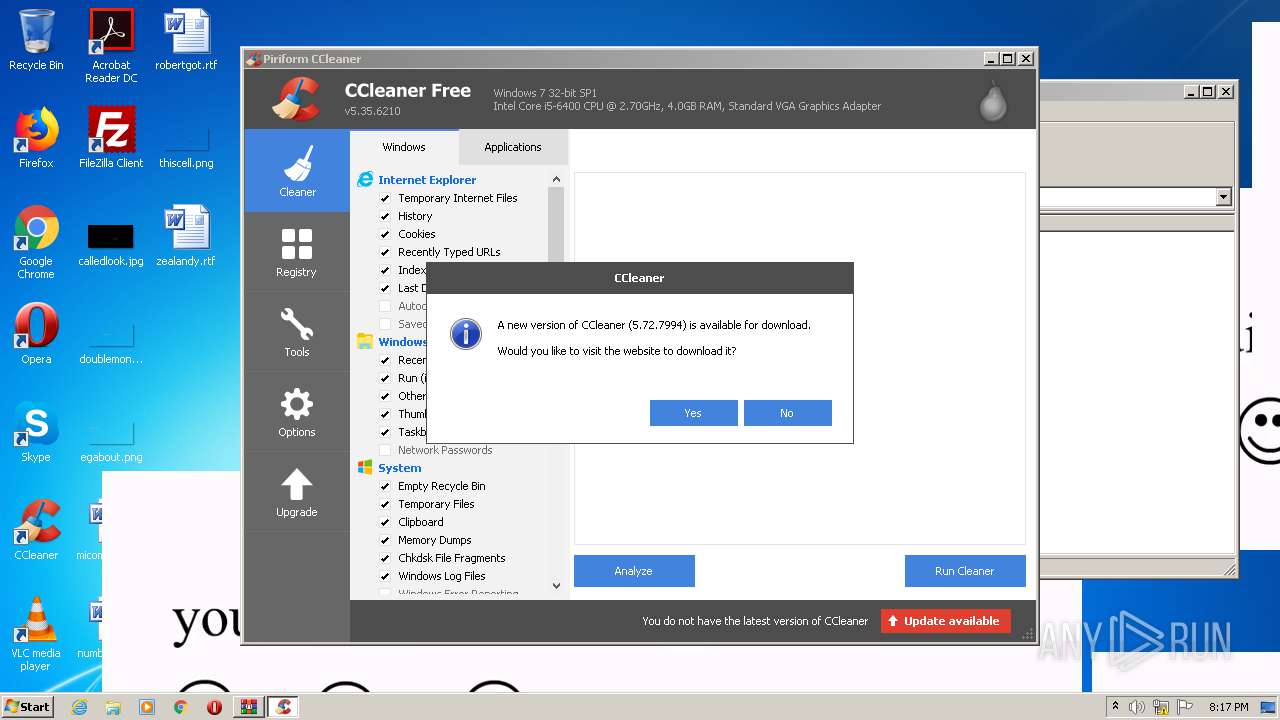Image resolution: width=1280 pixels, height=720 pixels.
Task: Uncheck Temporary Internet Files
Action: 385,198
